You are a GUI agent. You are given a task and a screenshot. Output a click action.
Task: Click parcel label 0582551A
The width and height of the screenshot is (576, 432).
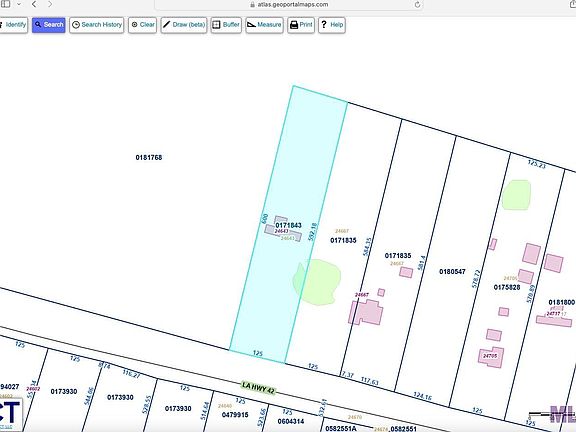tap(341, 428)
